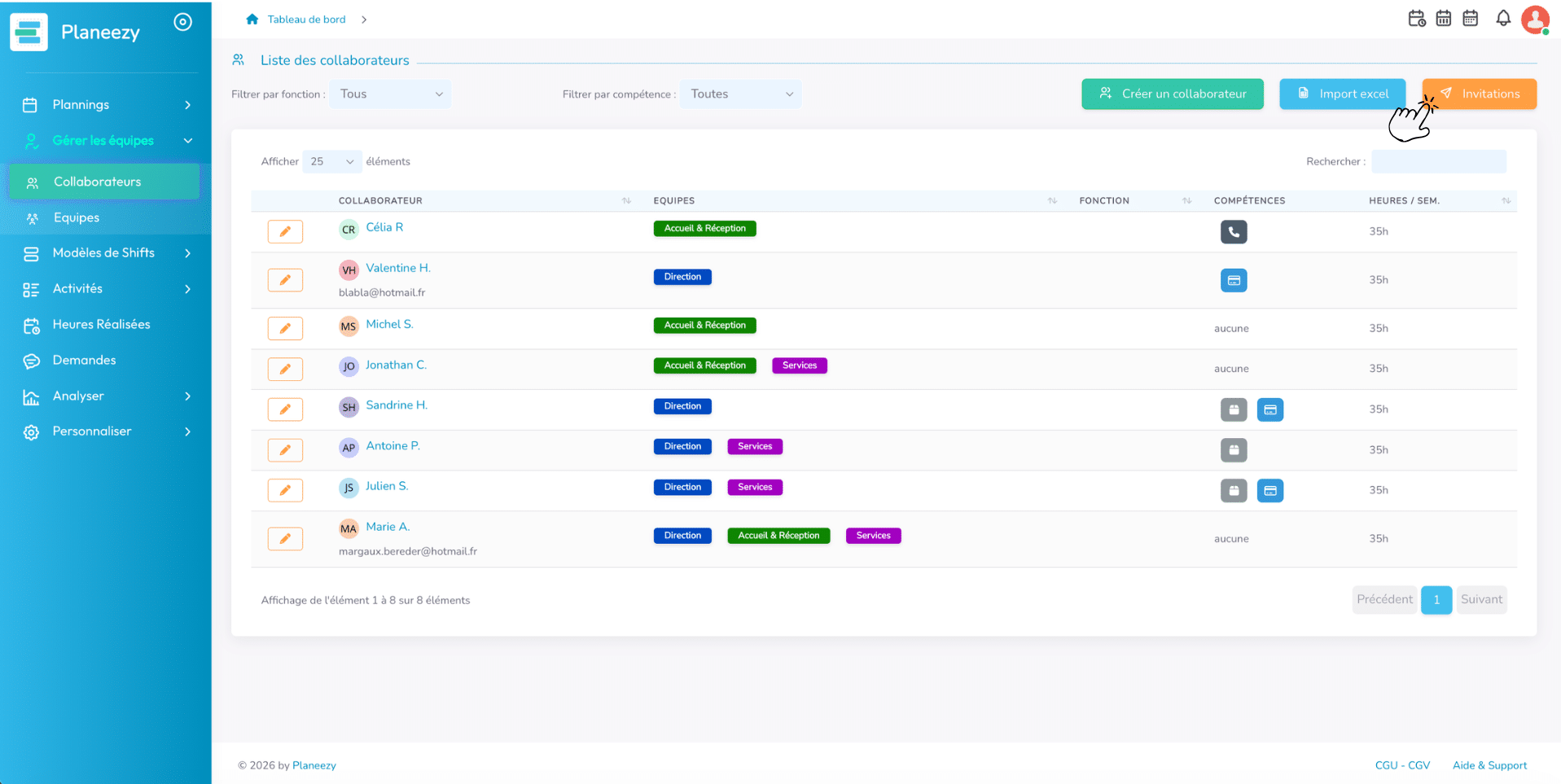Click the card competence icon for Valentine H.
The image size is (1561, 784).
(1234, 280)
